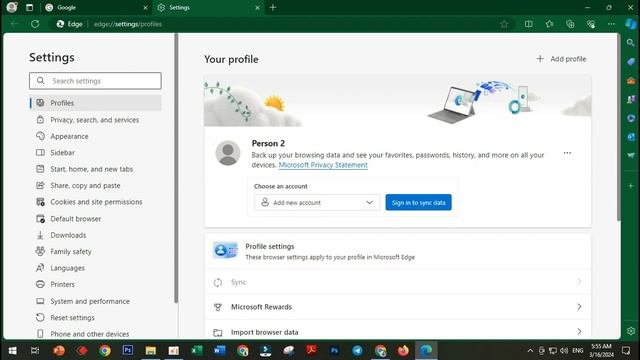
Task: Open Copilot icon in top corner
Action: [631, 24]
